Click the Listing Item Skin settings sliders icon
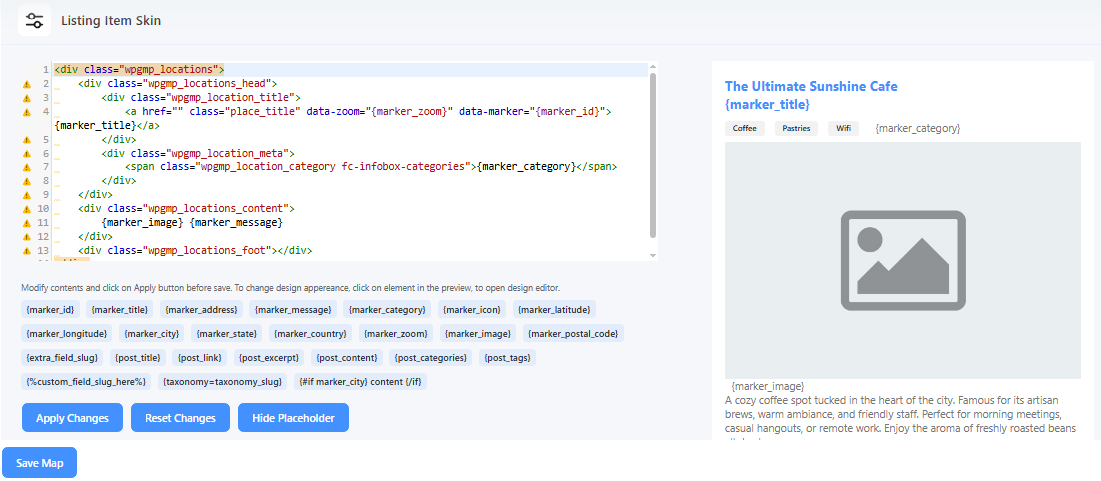Screen dimensions: 1101x481 pos(34,20)
